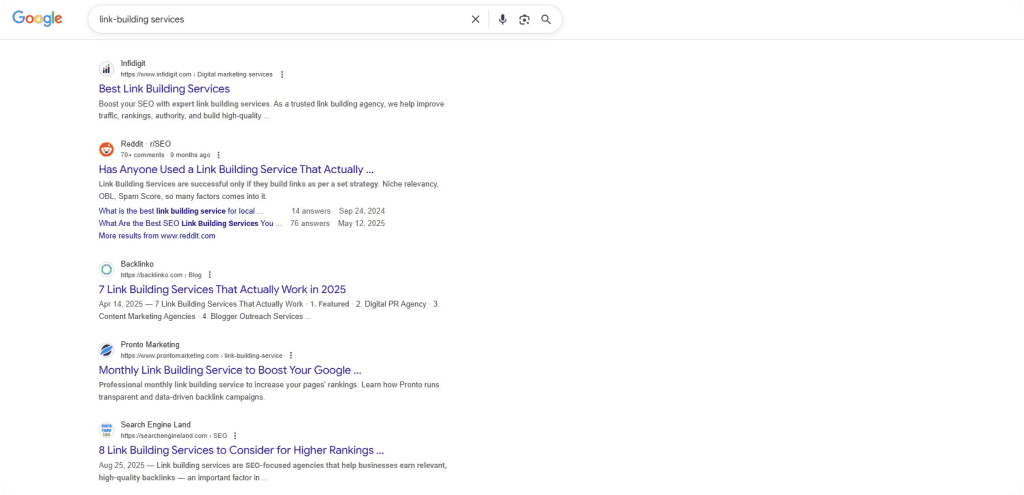Image resolution: width=1024 pixels, height=495 pixels.
Task: Click the '70+ comments · 9 months ago' text
Action: (166, 155)
